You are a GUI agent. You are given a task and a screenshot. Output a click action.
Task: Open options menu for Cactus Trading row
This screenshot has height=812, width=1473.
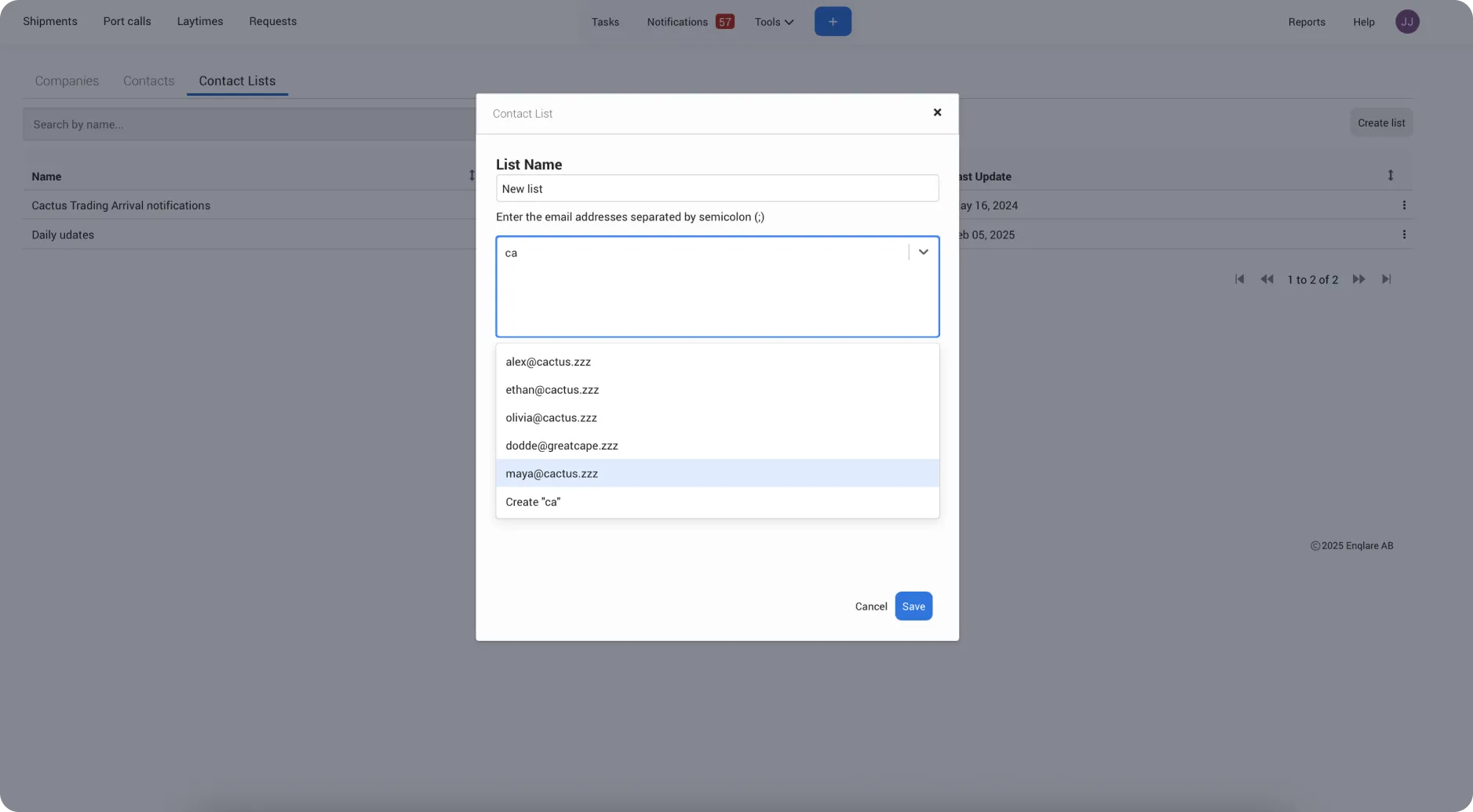coord(1404,205)
